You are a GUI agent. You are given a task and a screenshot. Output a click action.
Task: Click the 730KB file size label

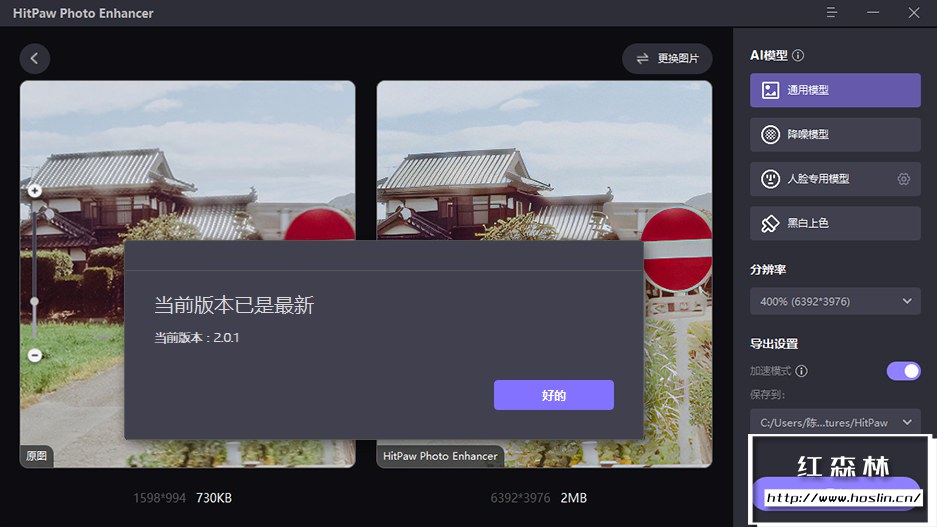pos(214,498)
